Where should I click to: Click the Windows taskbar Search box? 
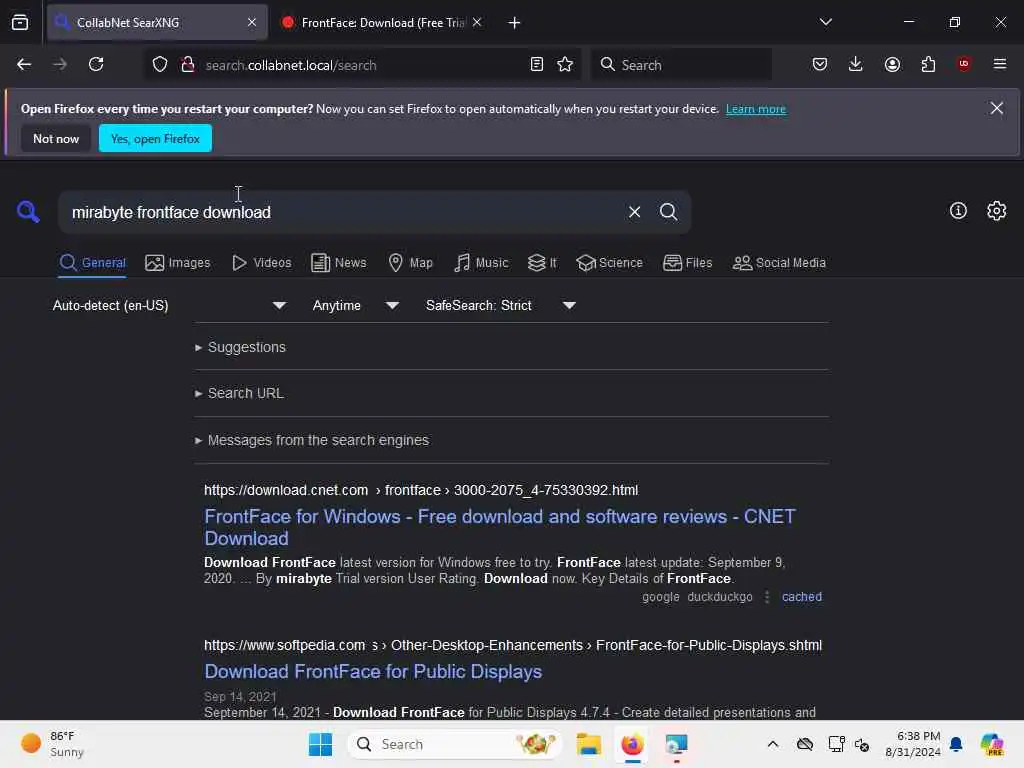[455, 744]
